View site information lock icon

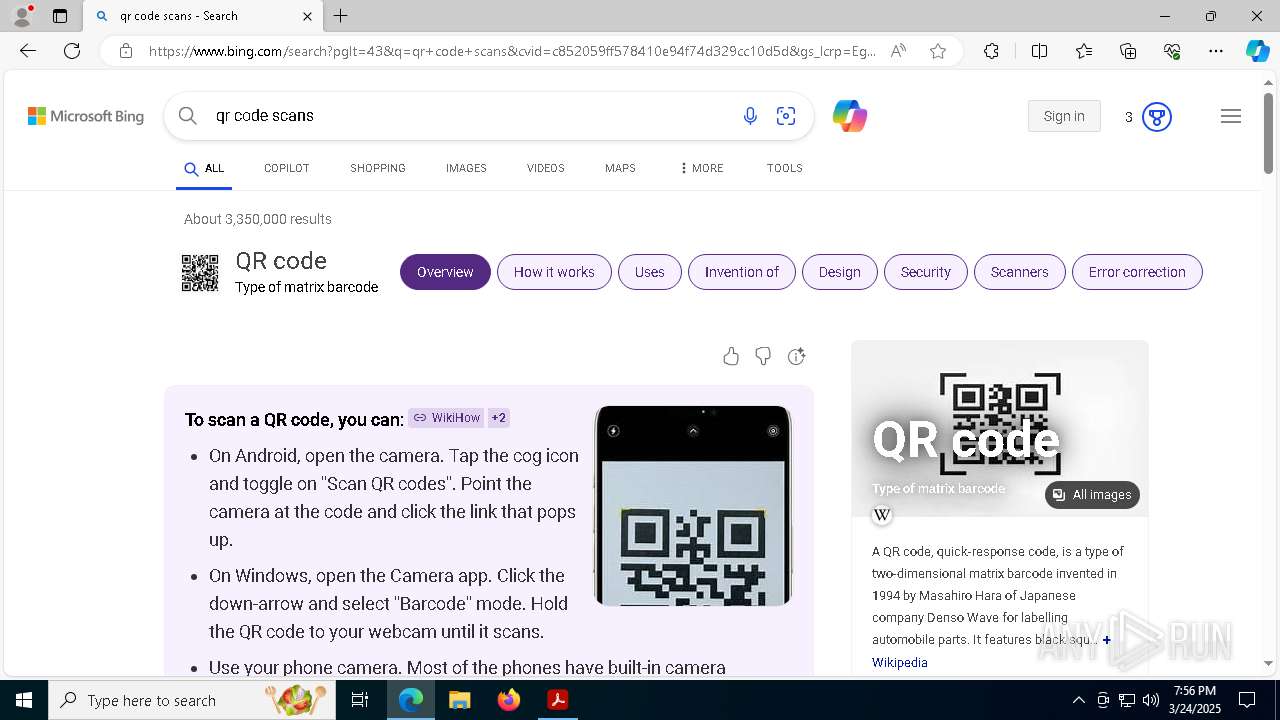(x=125, y=51)
